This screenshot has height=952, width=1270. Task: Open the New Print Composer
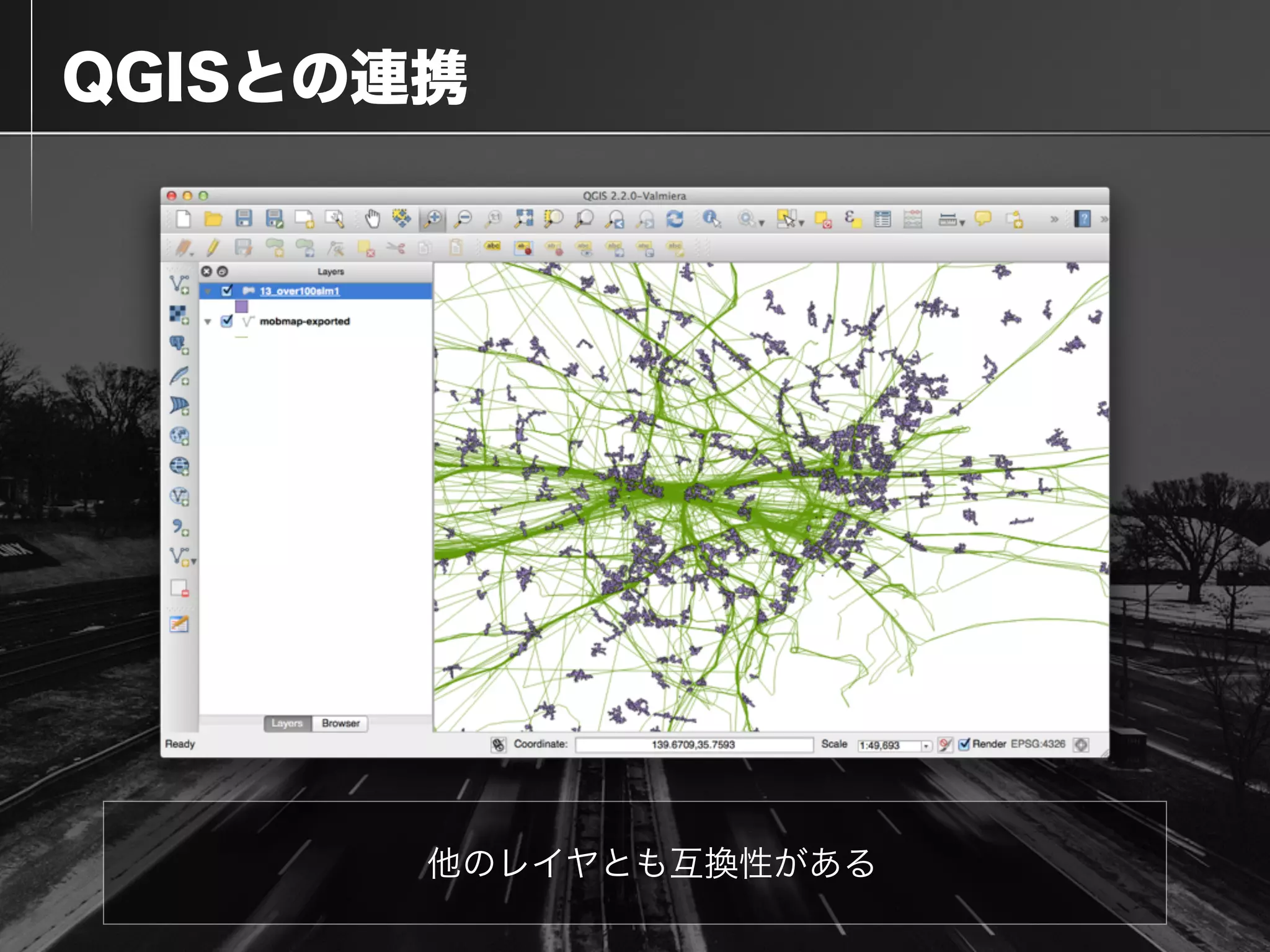pyautogui.click(x=304, y=219)
